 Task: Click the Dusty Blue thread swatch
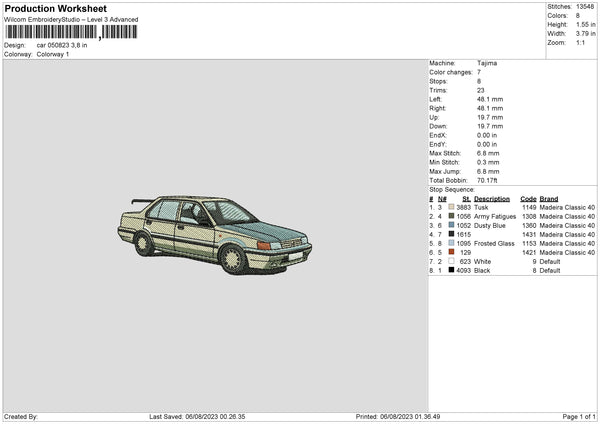[452, 225]
